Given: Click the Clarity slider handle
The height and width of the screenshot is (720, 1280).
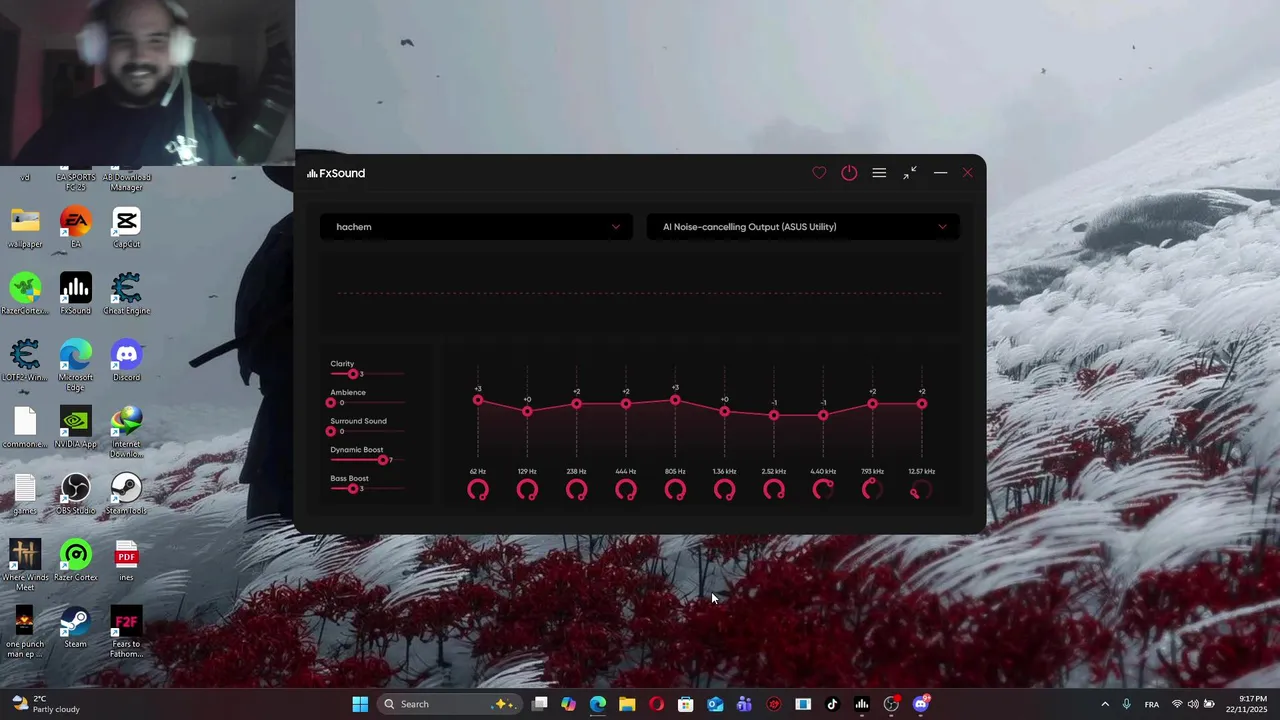Looking at the screenshot, I should (x=352, y=374).
